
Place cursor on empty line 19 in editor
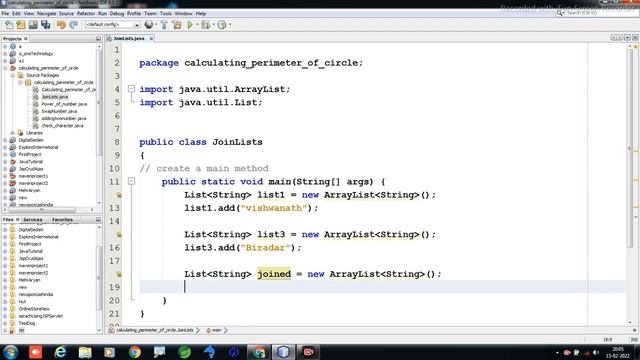382,287
